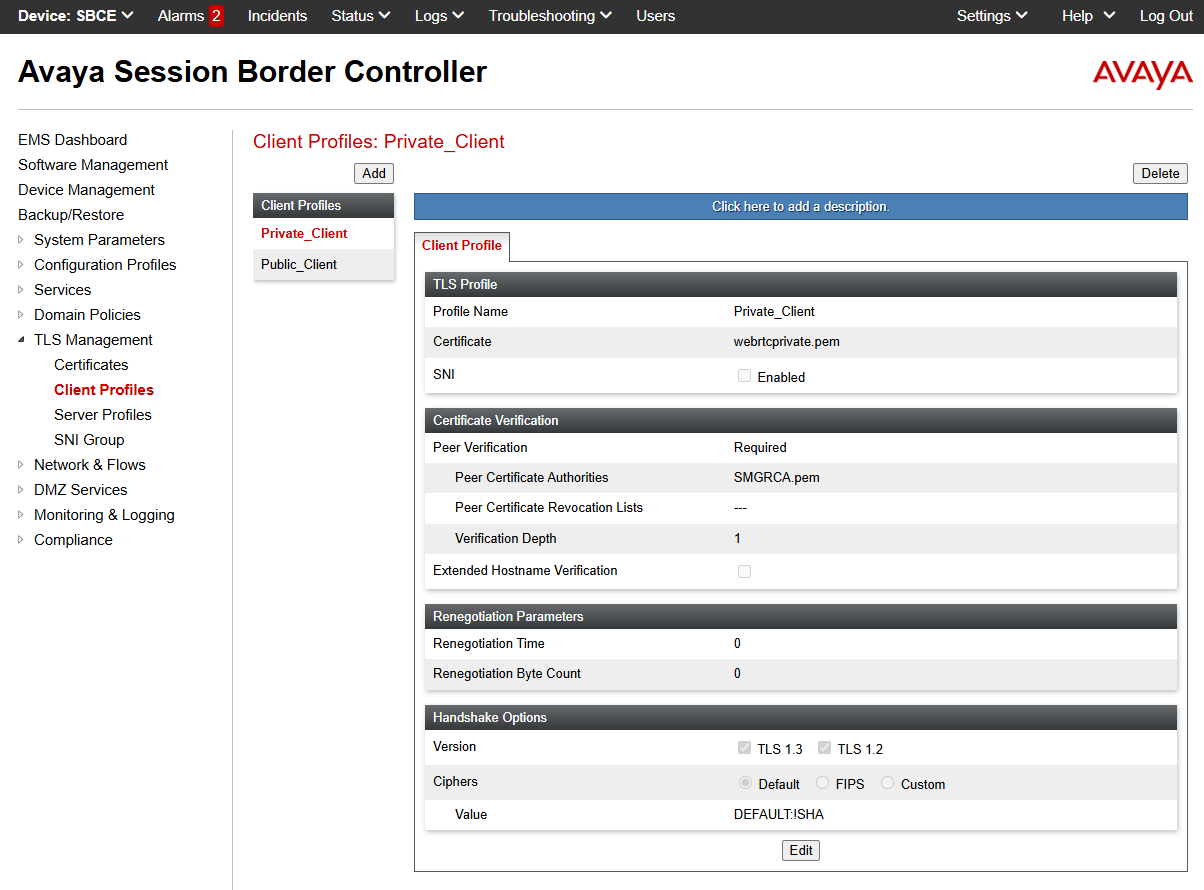Open the Settings dropdown menu
1204x890 pixels.
click(x=991, y=16)
